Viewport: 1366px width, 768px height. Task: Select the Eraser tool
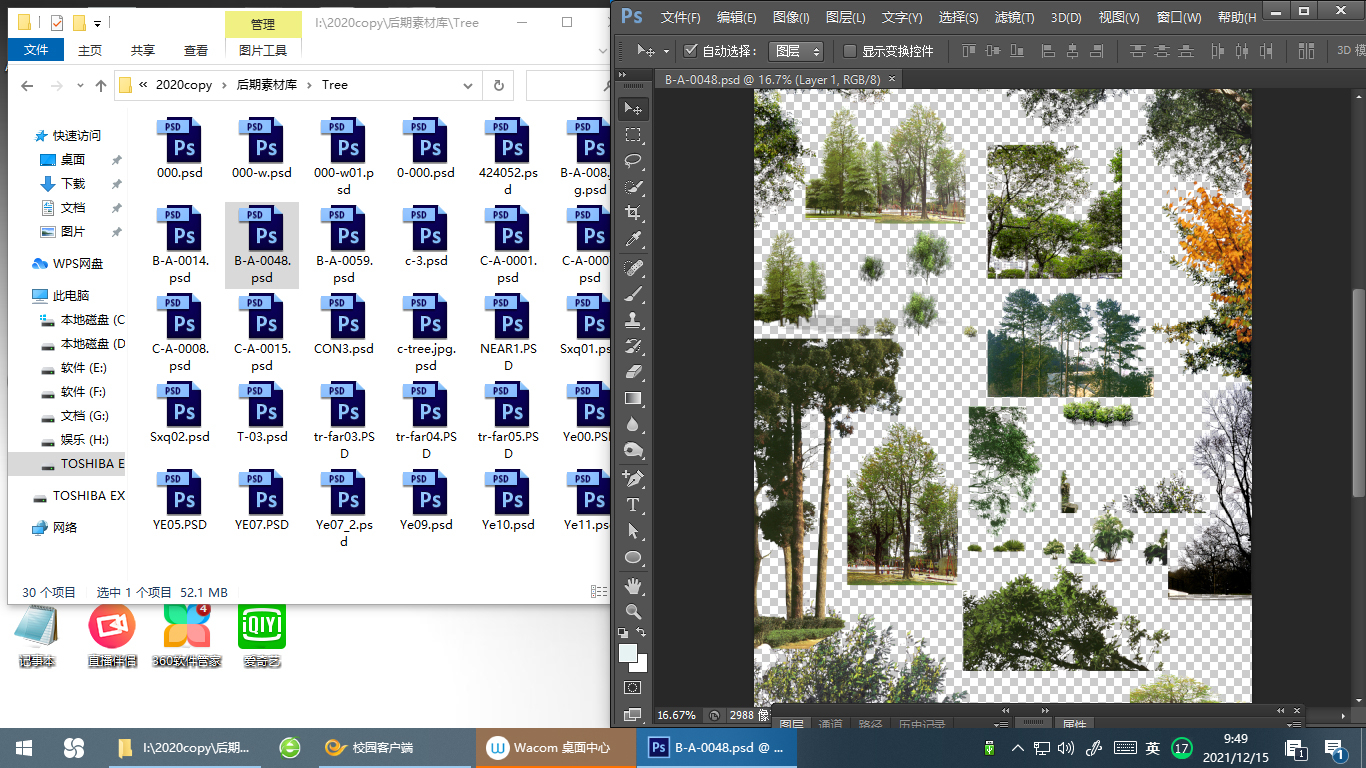[633, 372]
